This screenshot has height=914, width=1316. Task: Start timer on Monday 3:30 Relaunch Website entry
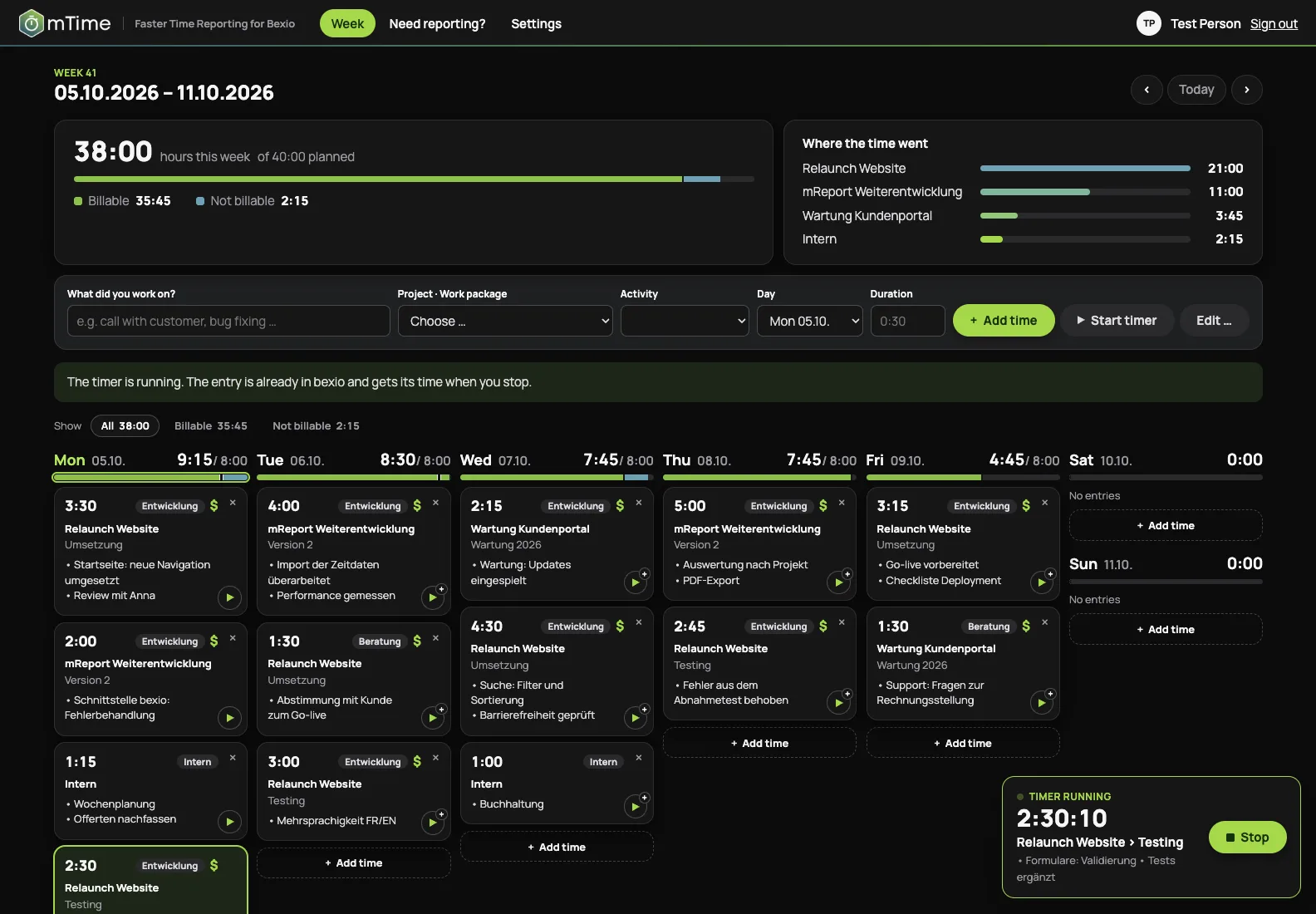tap(229, 597)
